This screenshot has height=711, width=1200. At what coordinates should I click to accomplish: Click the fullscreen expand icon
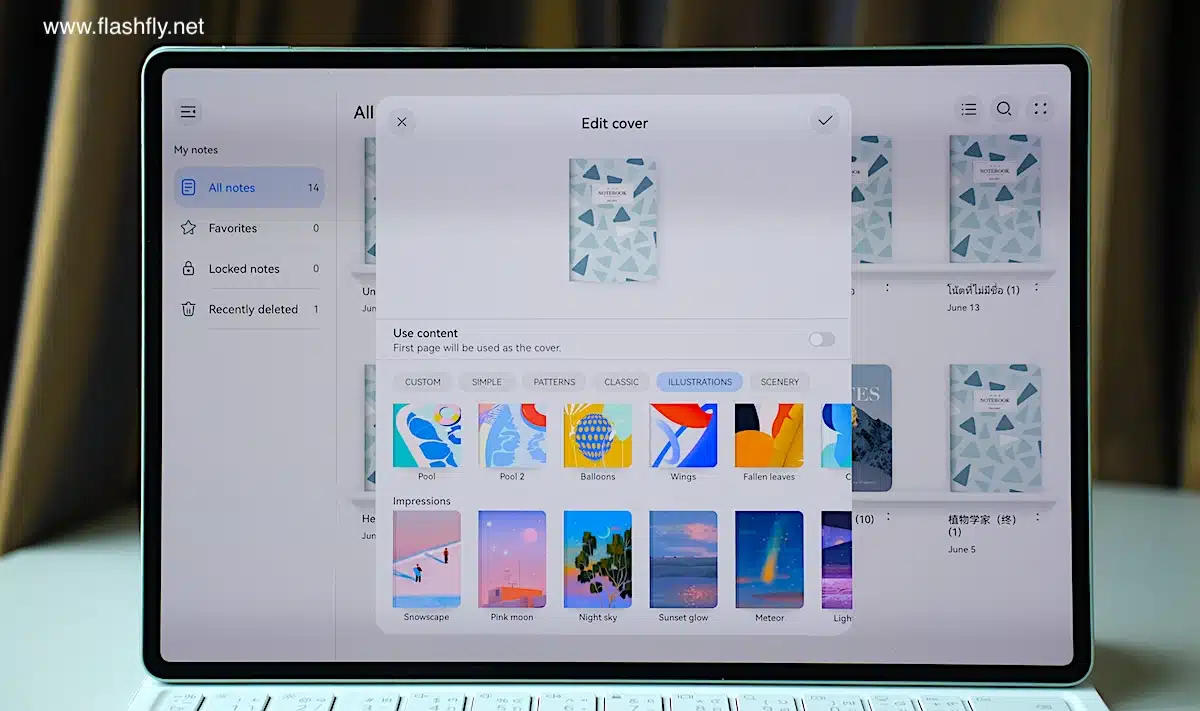coord(1040,109)
